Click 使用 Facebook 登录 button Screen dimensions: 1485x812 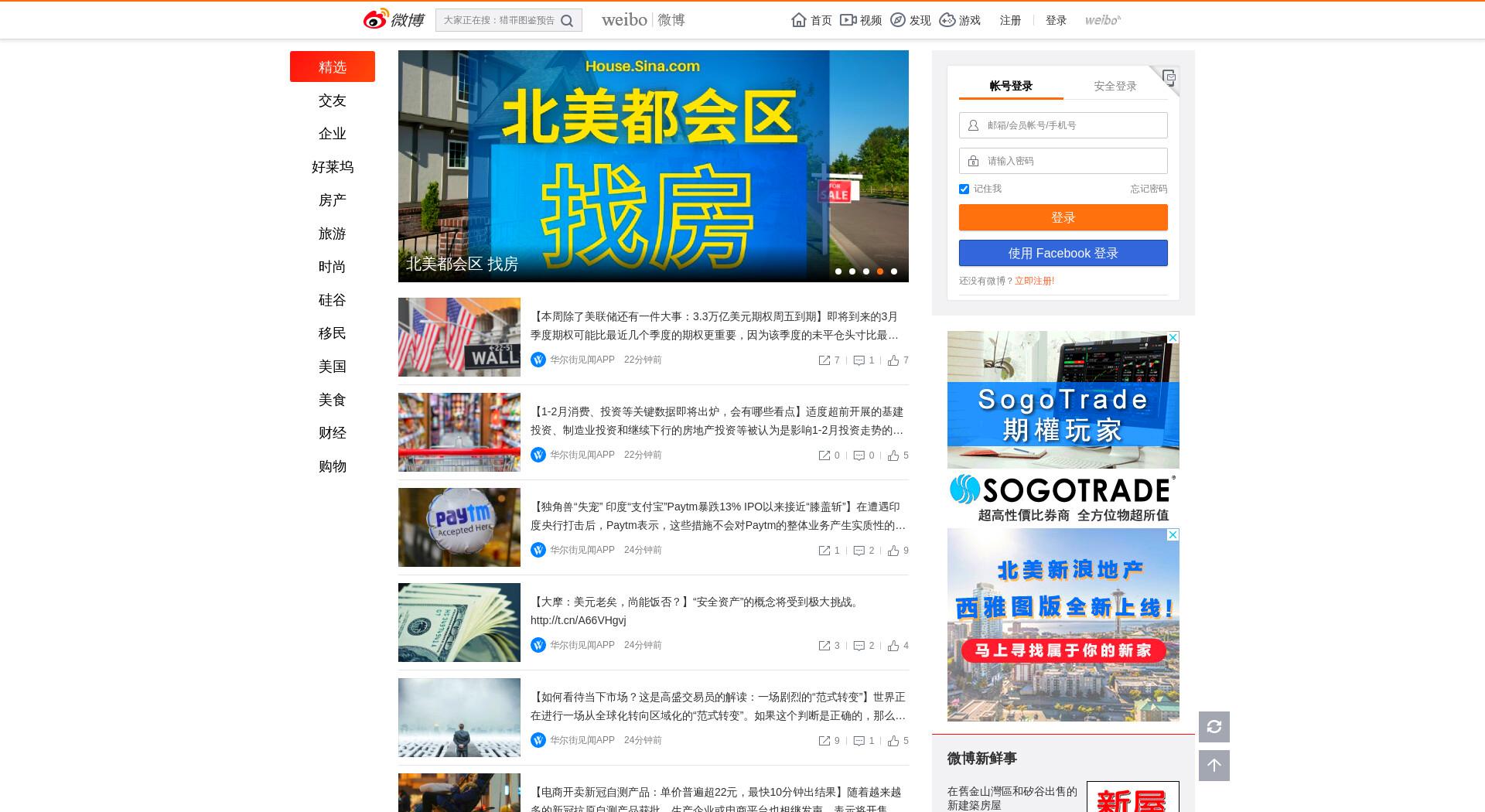1063,253
